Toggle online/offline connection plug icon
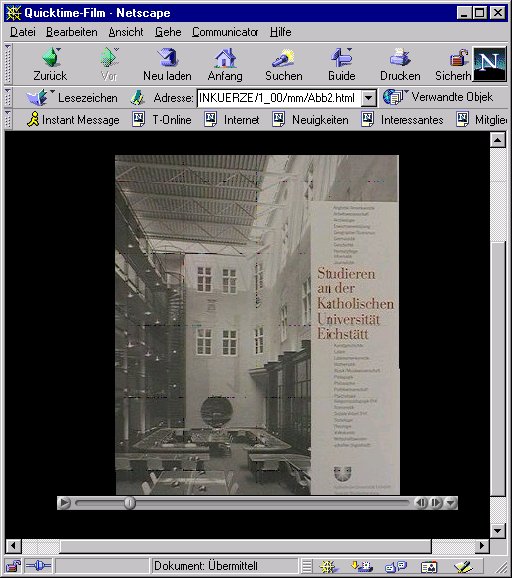 coord(39,565)
